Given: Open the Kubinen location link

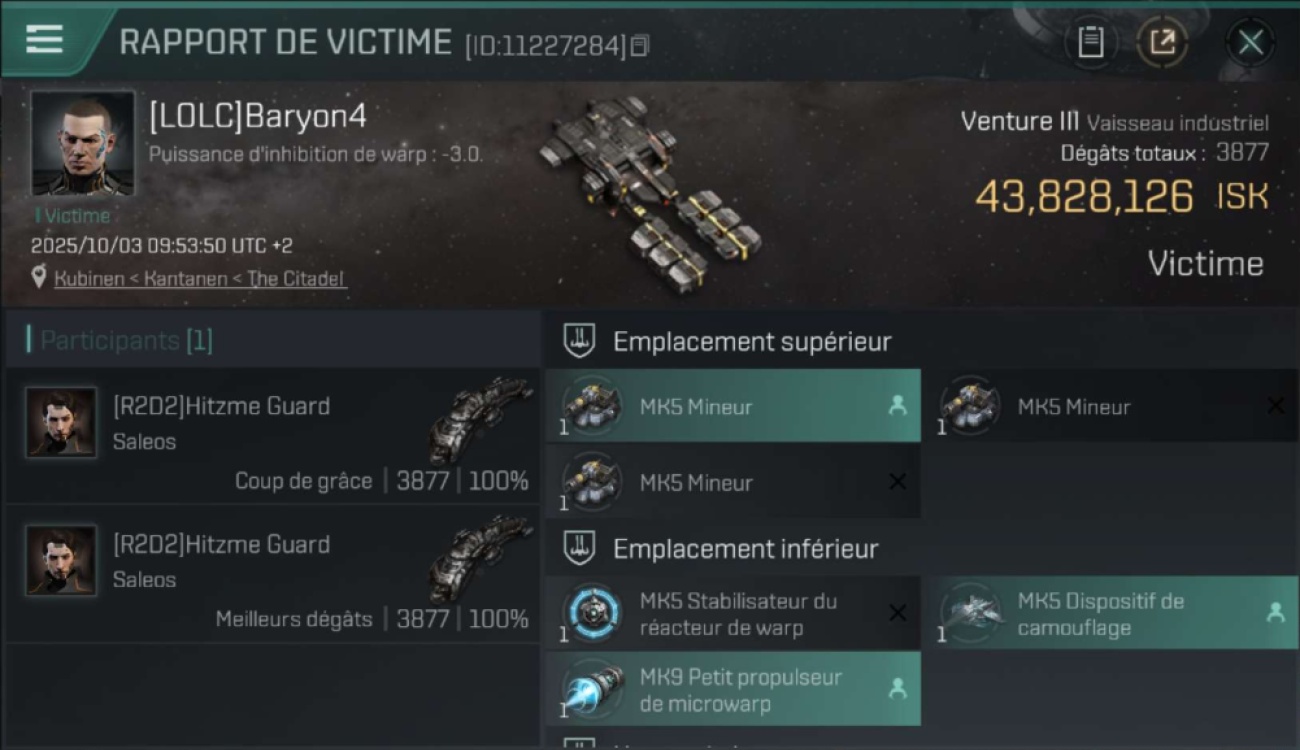Looking at the screenshot, I should 200,279.
